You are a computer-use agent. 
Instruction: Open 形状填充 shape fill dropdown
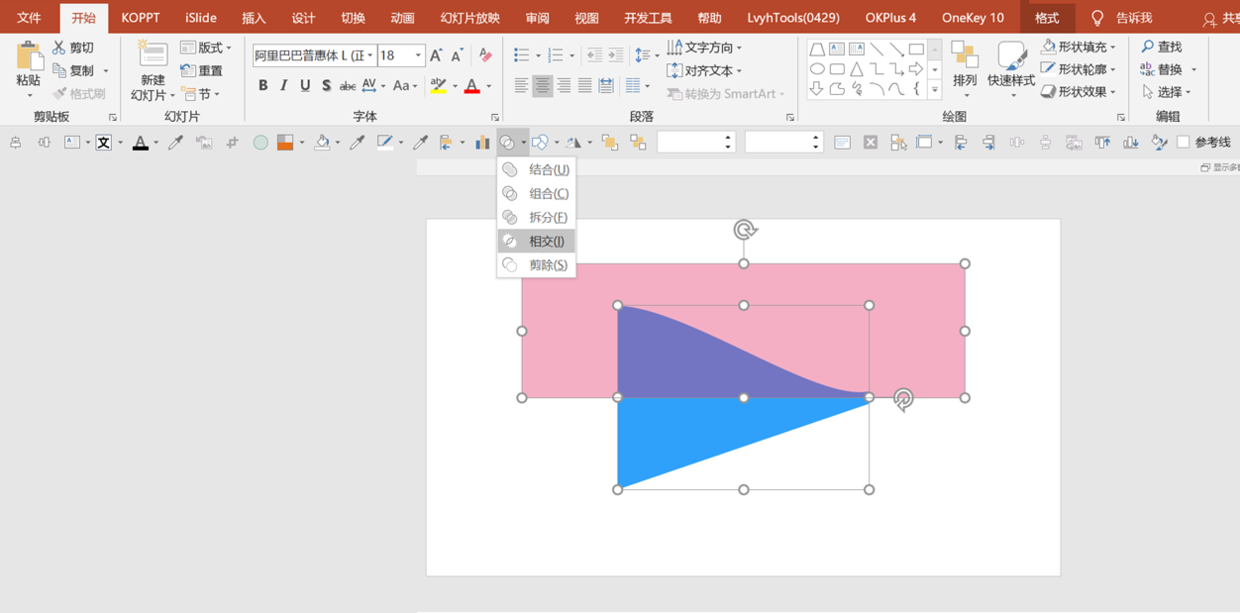pyautogui.click(x=1078, y=47)
